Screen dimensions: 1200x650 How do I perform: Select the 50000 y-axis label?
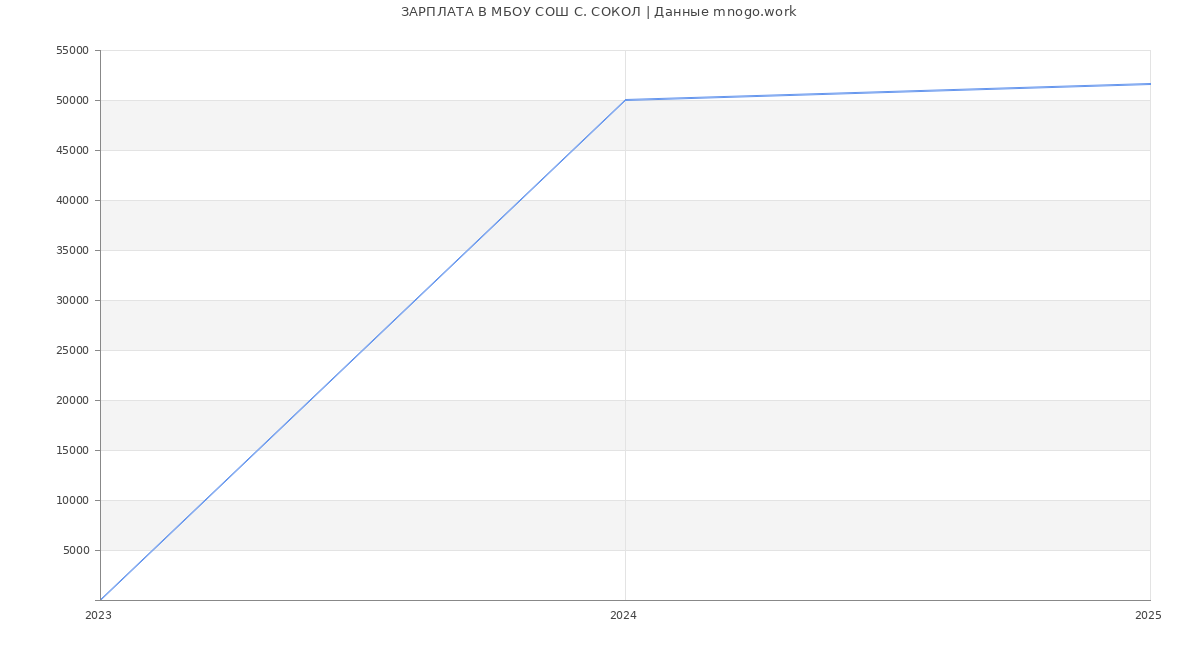[x=72, y=100]
